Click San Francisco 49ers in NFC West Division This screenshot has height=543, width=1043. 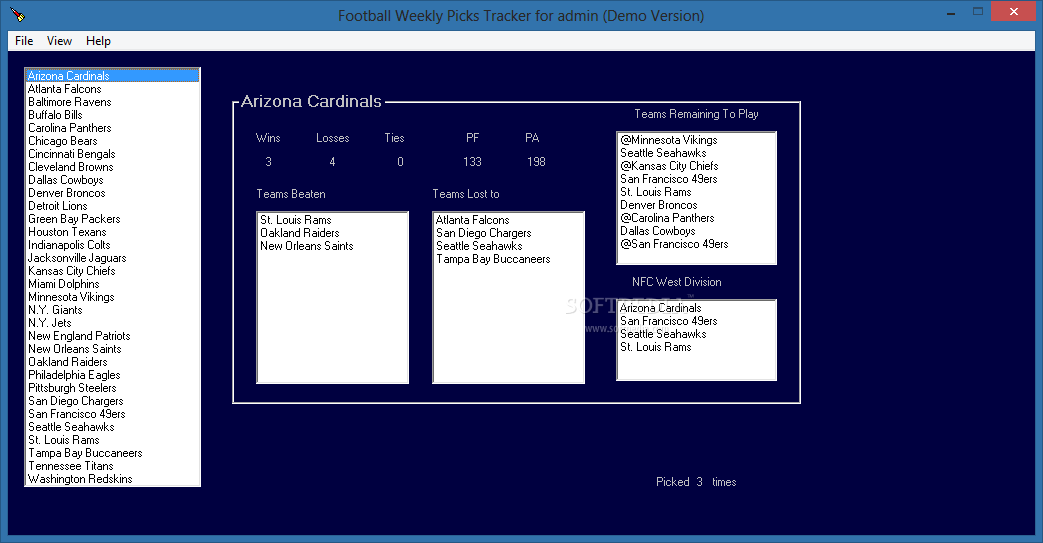[x=696, y=321]
